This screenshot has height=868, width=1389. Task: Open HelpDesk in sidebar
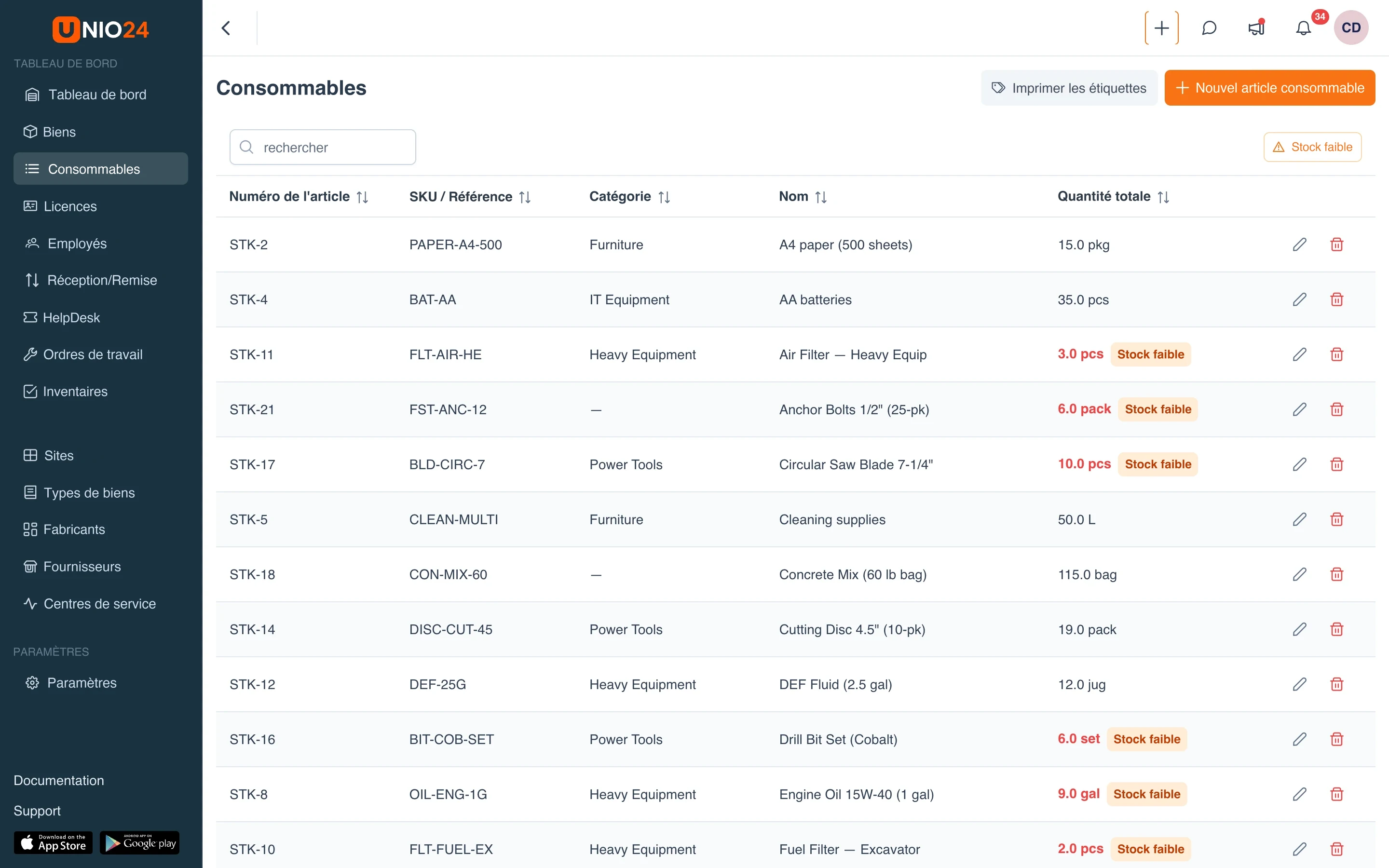[100, 317]
